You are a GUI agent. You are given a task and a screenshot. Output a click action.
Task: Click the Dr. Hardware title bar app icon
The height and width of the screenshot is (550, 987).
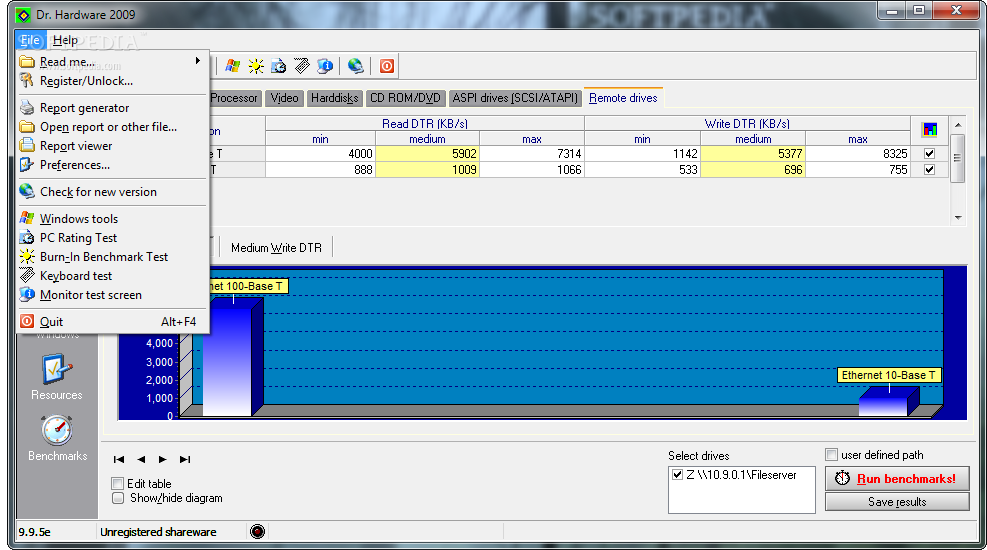coord(23,14)
